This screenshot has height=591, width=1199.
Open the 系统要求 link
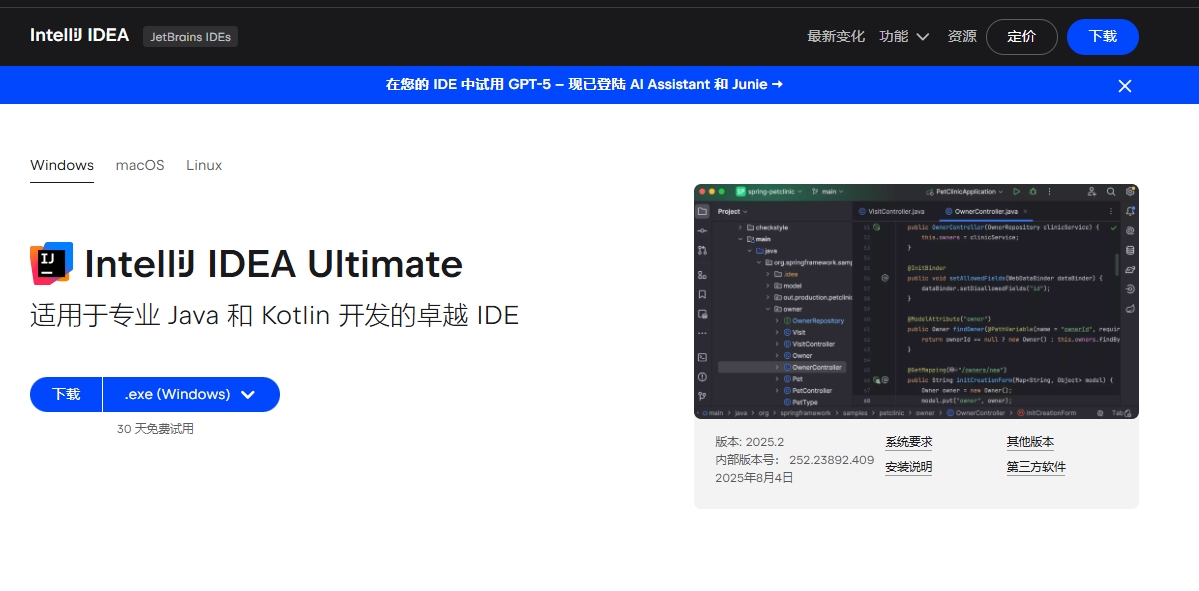click(x=908, y=442)
